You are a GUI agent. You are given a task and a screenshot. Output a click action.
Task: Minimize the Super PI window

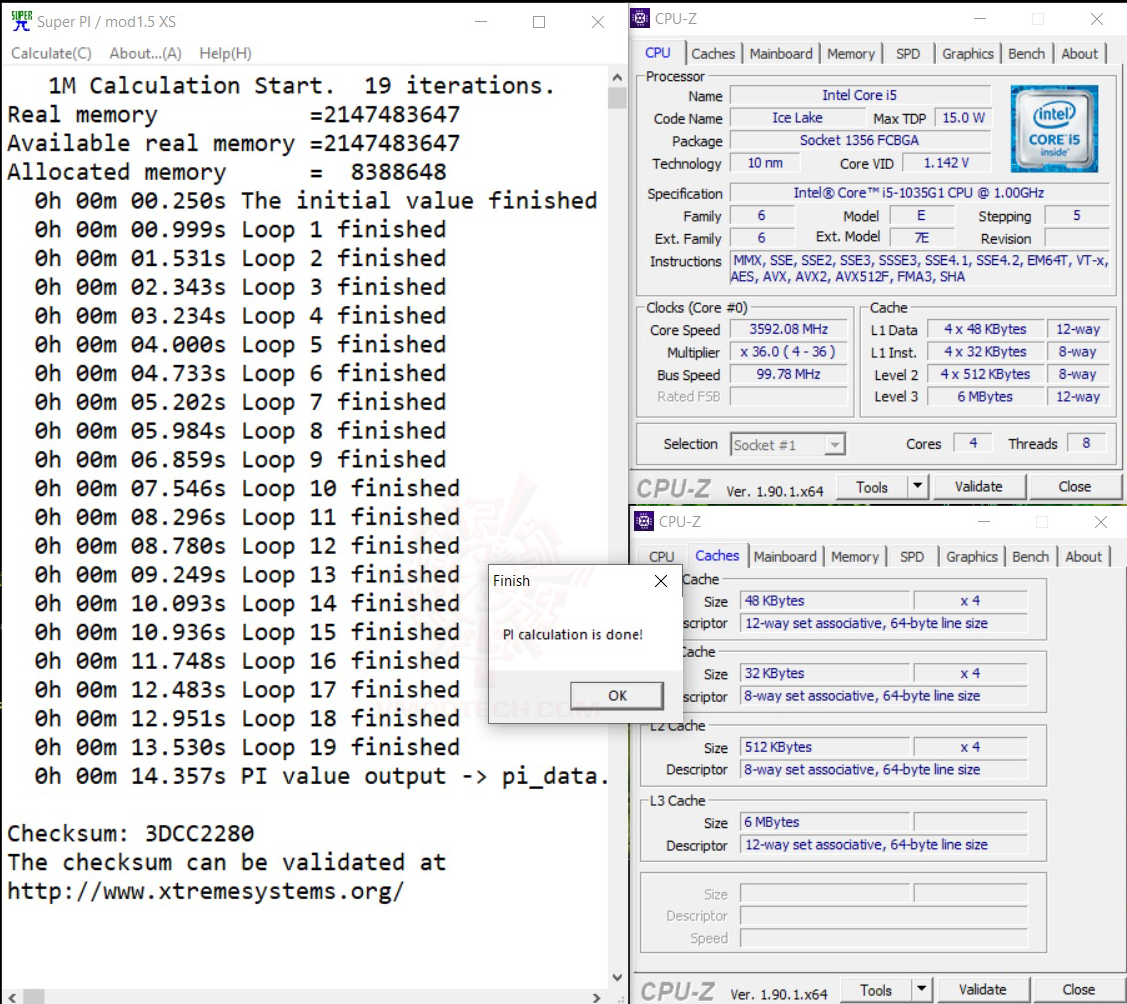pos(481,22)
